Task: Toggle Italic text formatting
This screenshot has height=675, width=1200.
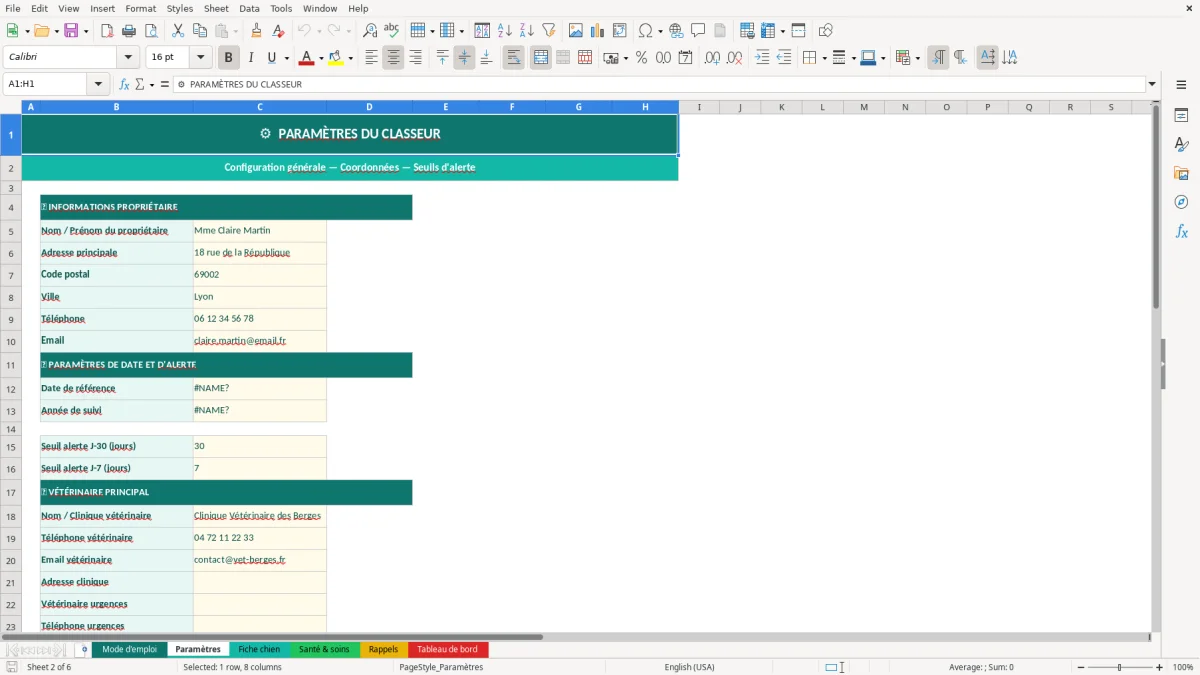Action: coord(250,58)
